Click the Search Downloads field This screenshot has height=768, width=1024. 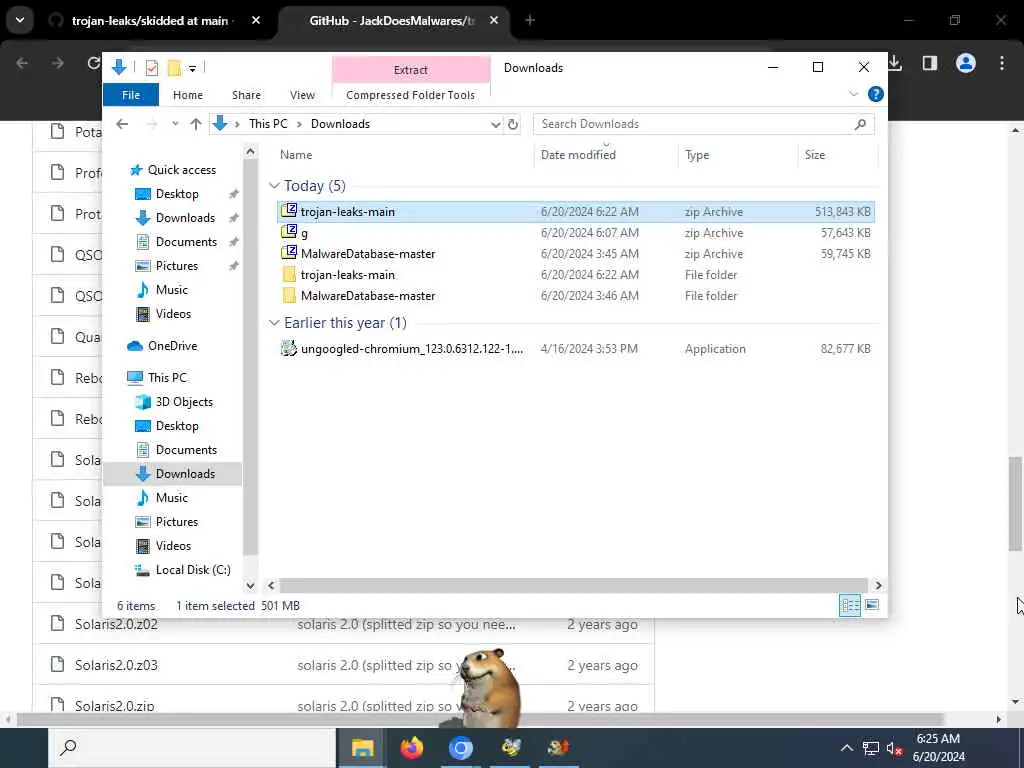[x=703, y=124]
